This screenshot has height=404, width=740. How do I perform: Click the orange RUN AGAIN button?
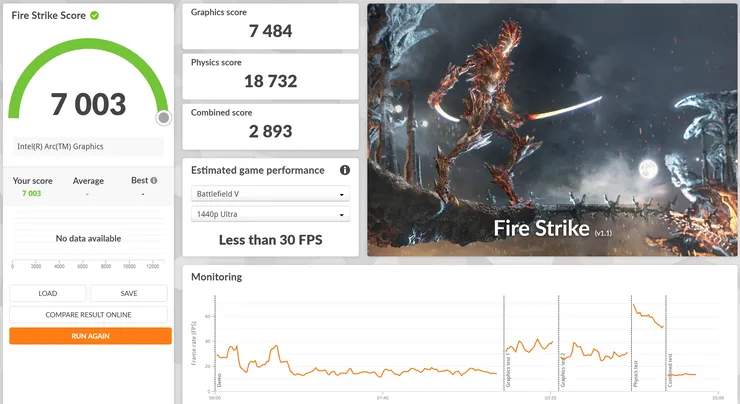click(90, 336)
